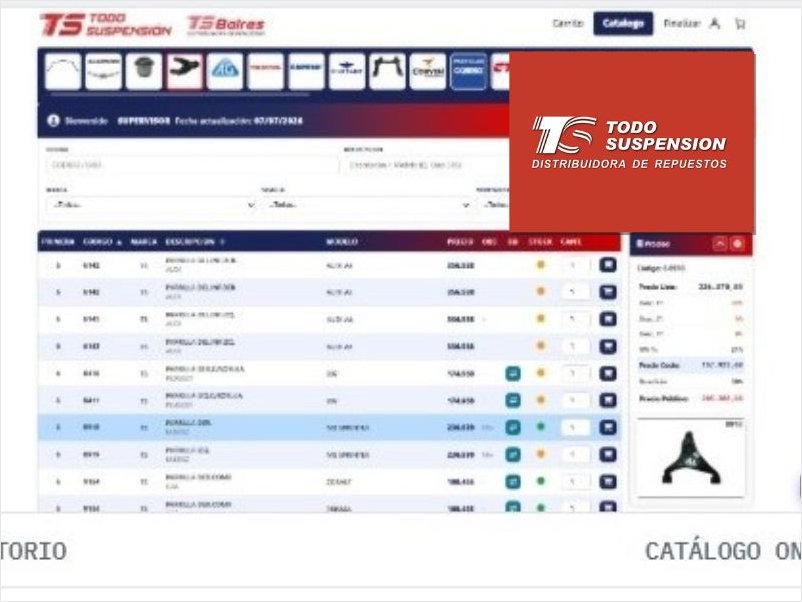Image resolution: width=802 pixels, height=602 pixels.
Task: Select the stabilizer bar category thumbnail
Action: coord(63,71)
